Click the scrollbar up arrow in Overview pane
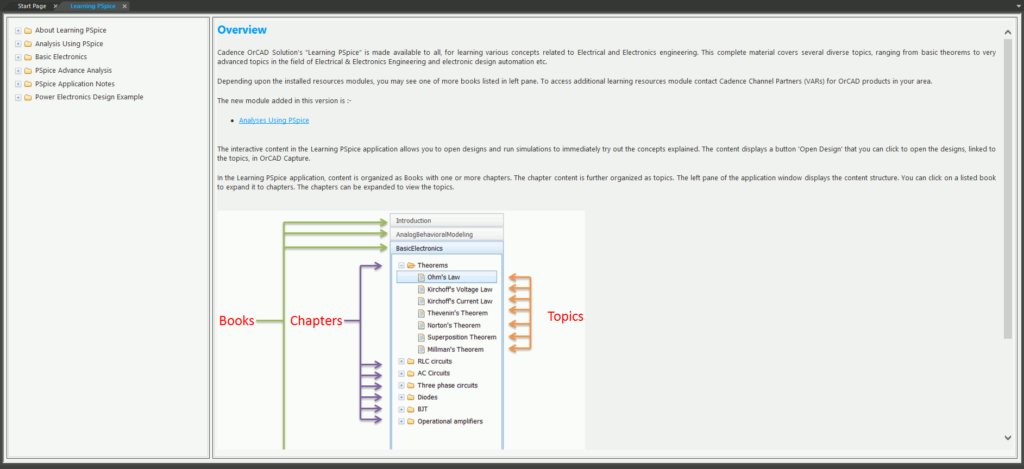Viewport: 1024px width, 469px height. coord(1008,31)
